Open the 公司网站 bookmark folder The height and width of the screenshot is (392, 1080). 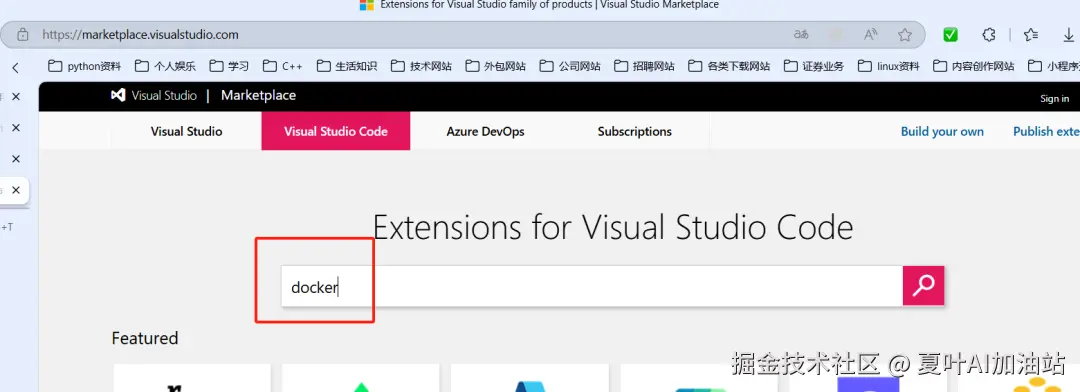tap(570, 66)
